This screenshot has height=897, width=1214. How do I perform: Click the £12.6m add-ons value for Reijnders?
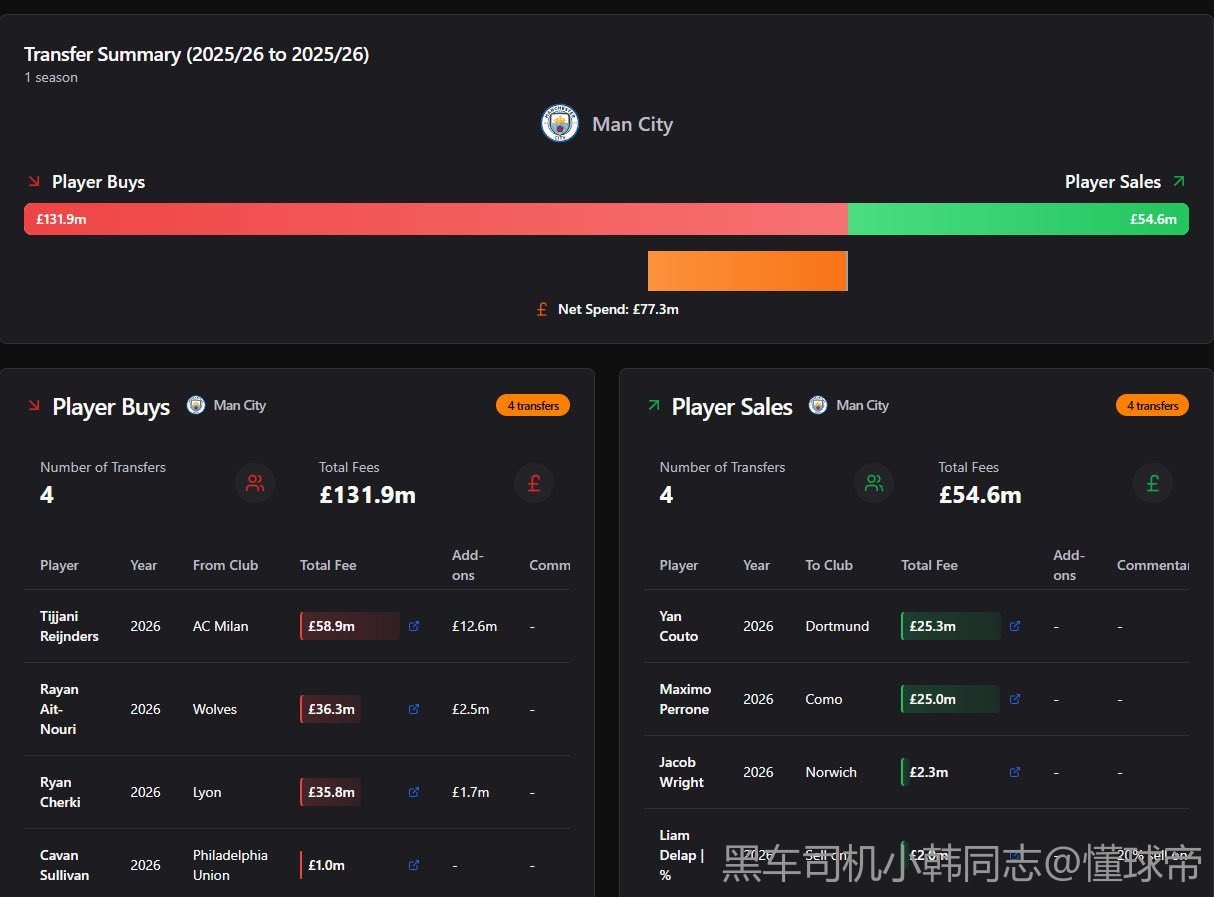tap(474, 626)
